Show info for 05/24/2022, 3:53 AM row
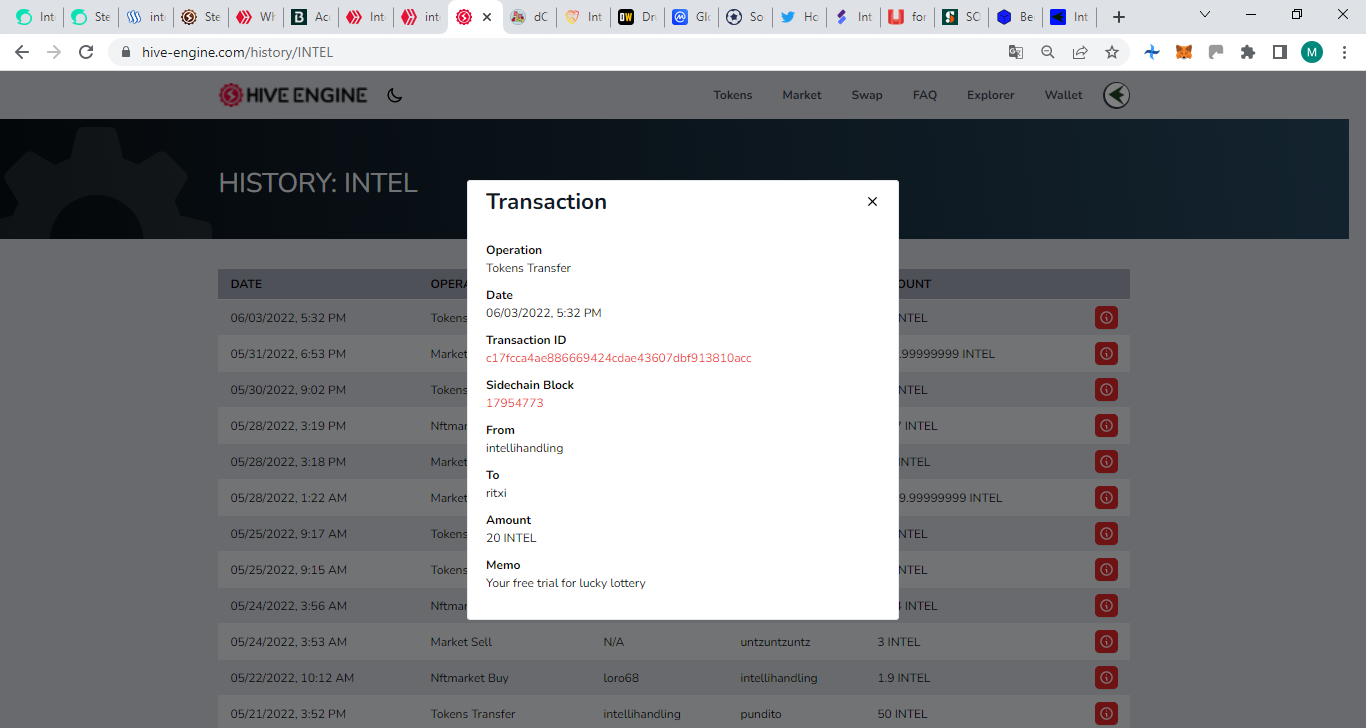1366x728 pixels. (x=1106, y=641)
